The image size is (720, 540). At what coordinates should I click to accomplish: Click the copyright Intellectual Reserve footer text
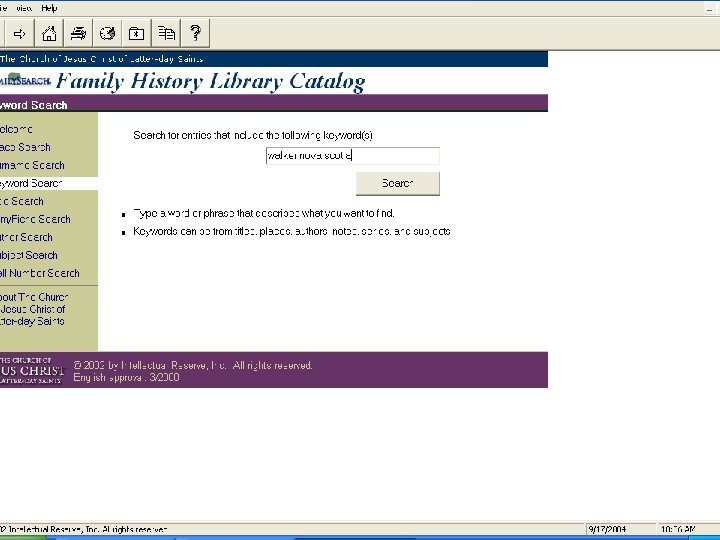(x=193, y=366)
